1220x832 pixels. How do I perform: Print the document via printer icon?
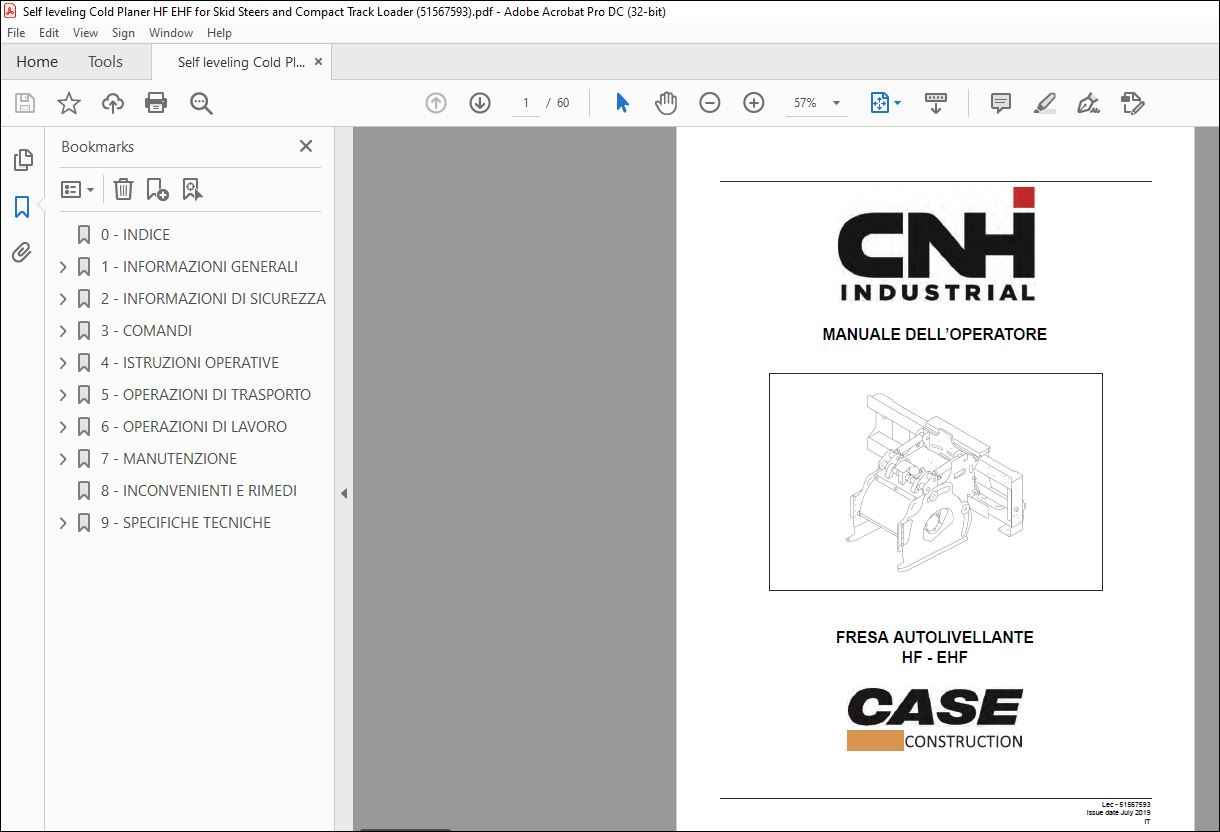(x=156, y=103)
